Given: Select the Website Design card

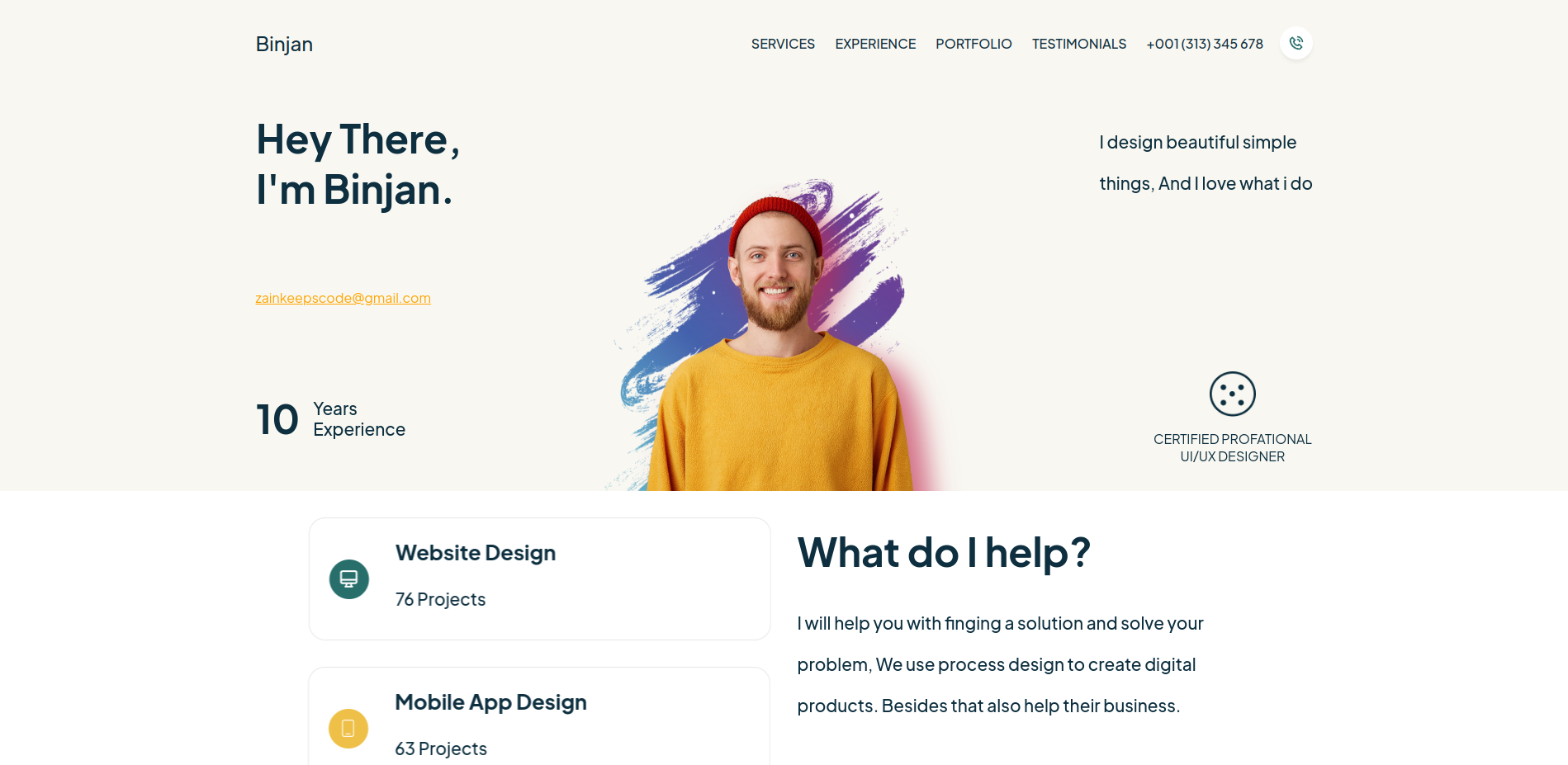Looking at the screenshot, I should [x=539, y=578].
